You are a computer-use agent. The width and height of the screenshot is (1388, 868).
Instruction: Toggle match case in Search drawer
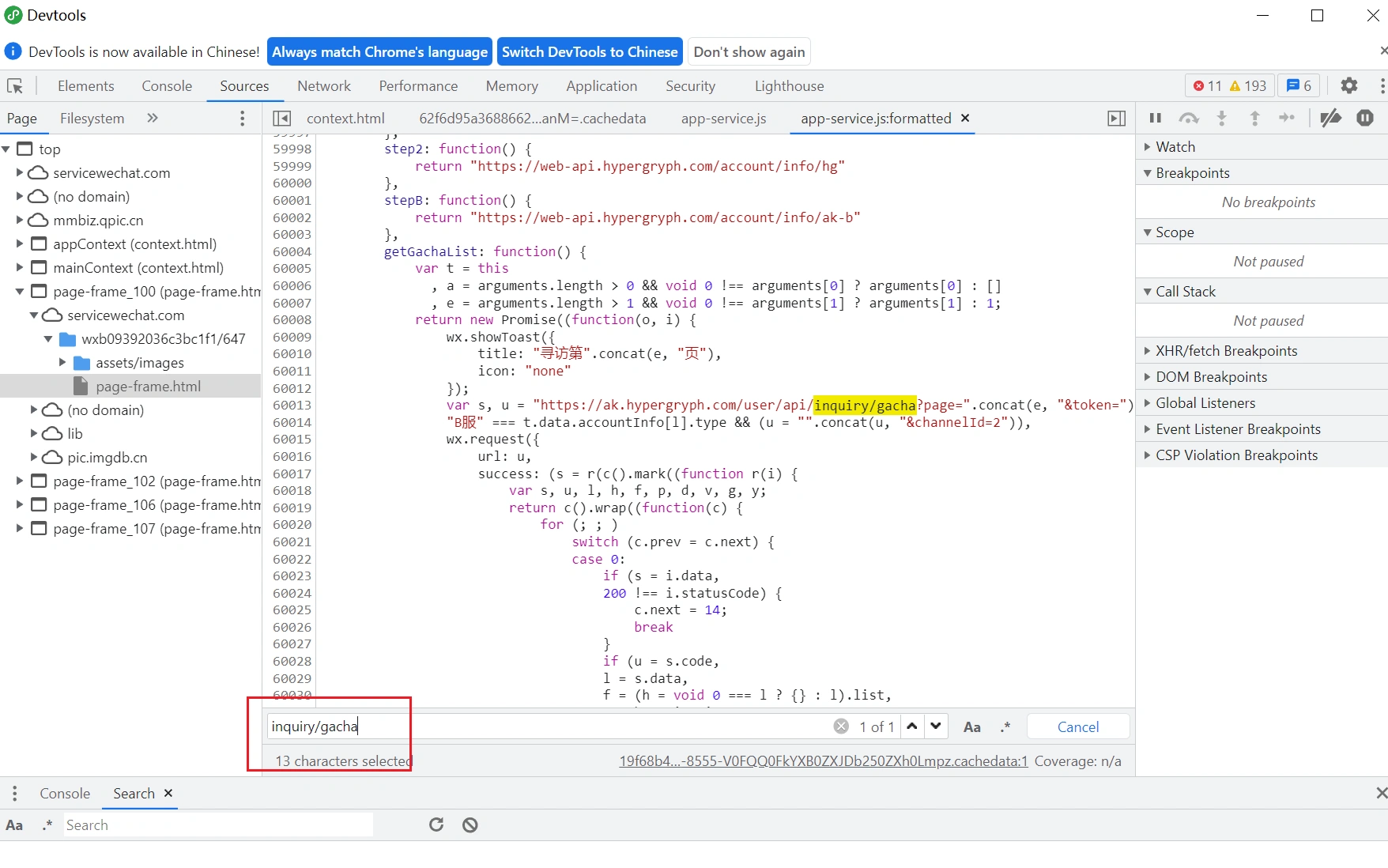14,825
